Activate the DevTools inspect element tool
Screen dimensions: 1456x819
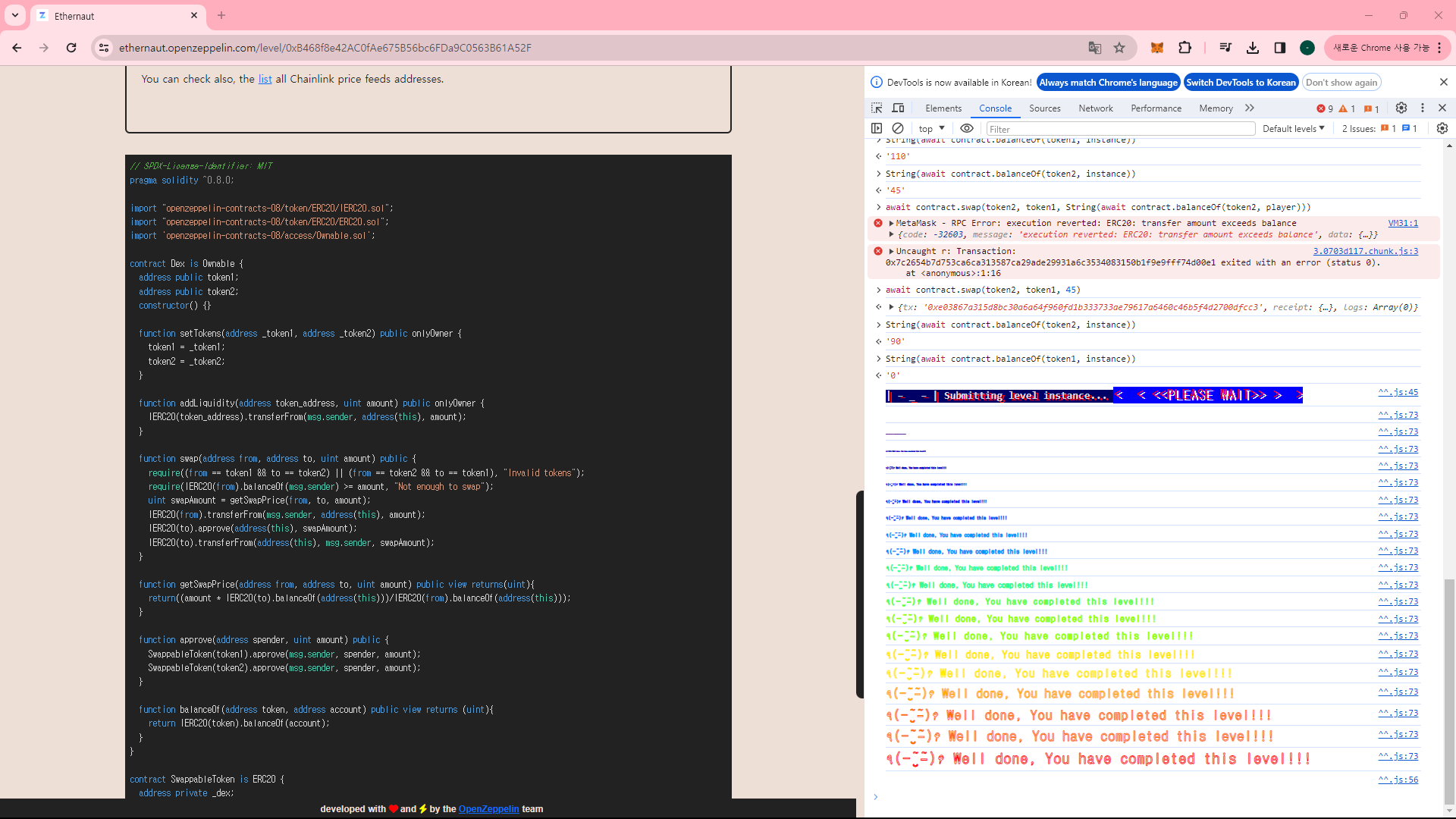pyautogui.click(x=877, y=108)
